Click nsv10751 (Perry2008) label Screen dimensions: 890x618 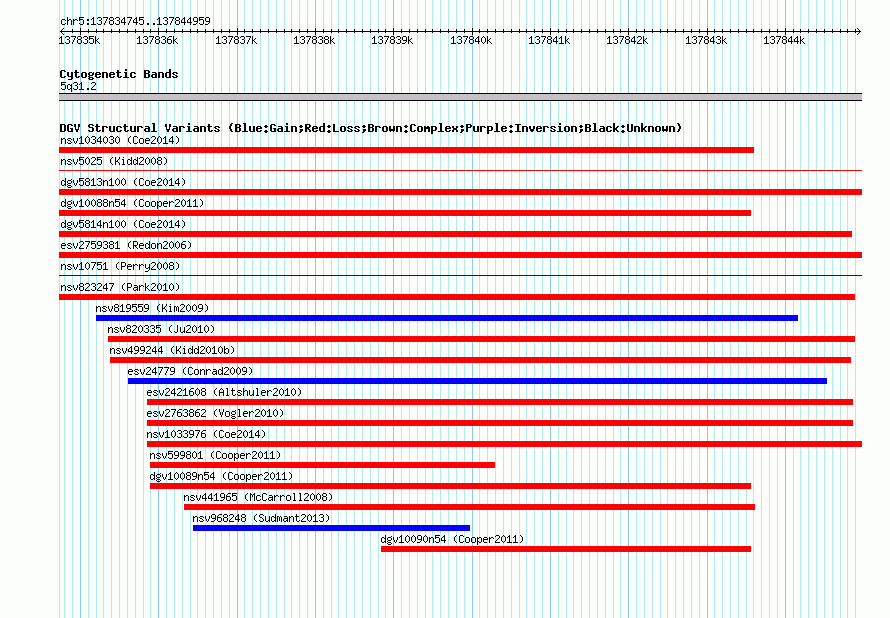pos(120,266)
